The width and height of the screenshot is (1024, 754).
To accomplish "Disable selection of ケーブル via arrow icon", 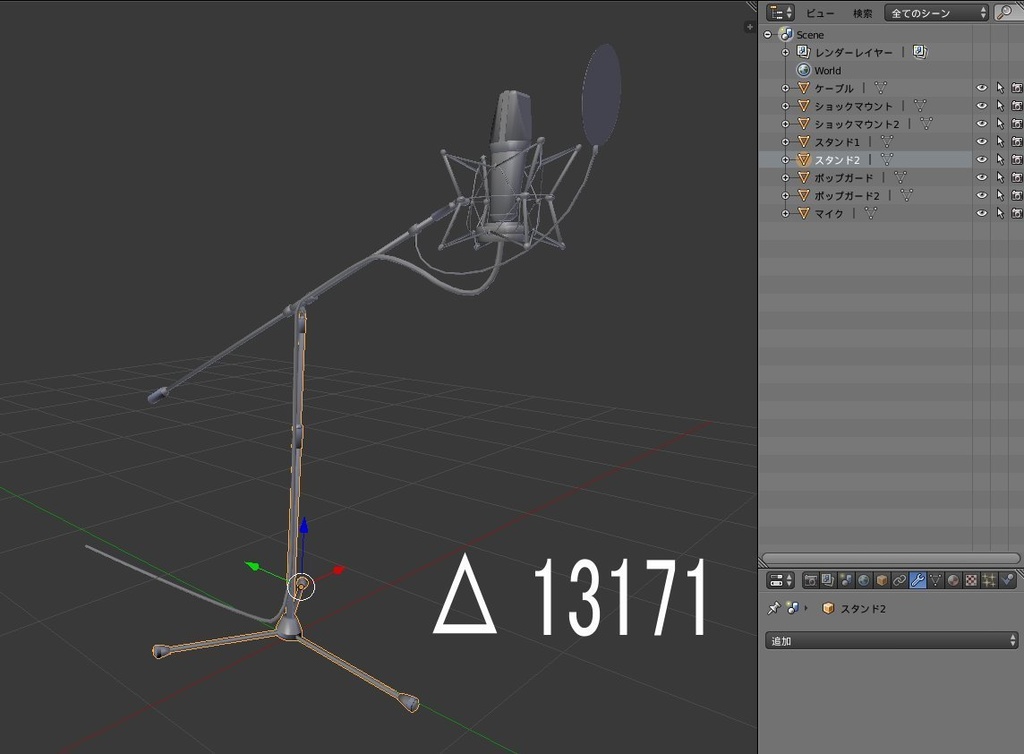I will (x=1000, y=87).
